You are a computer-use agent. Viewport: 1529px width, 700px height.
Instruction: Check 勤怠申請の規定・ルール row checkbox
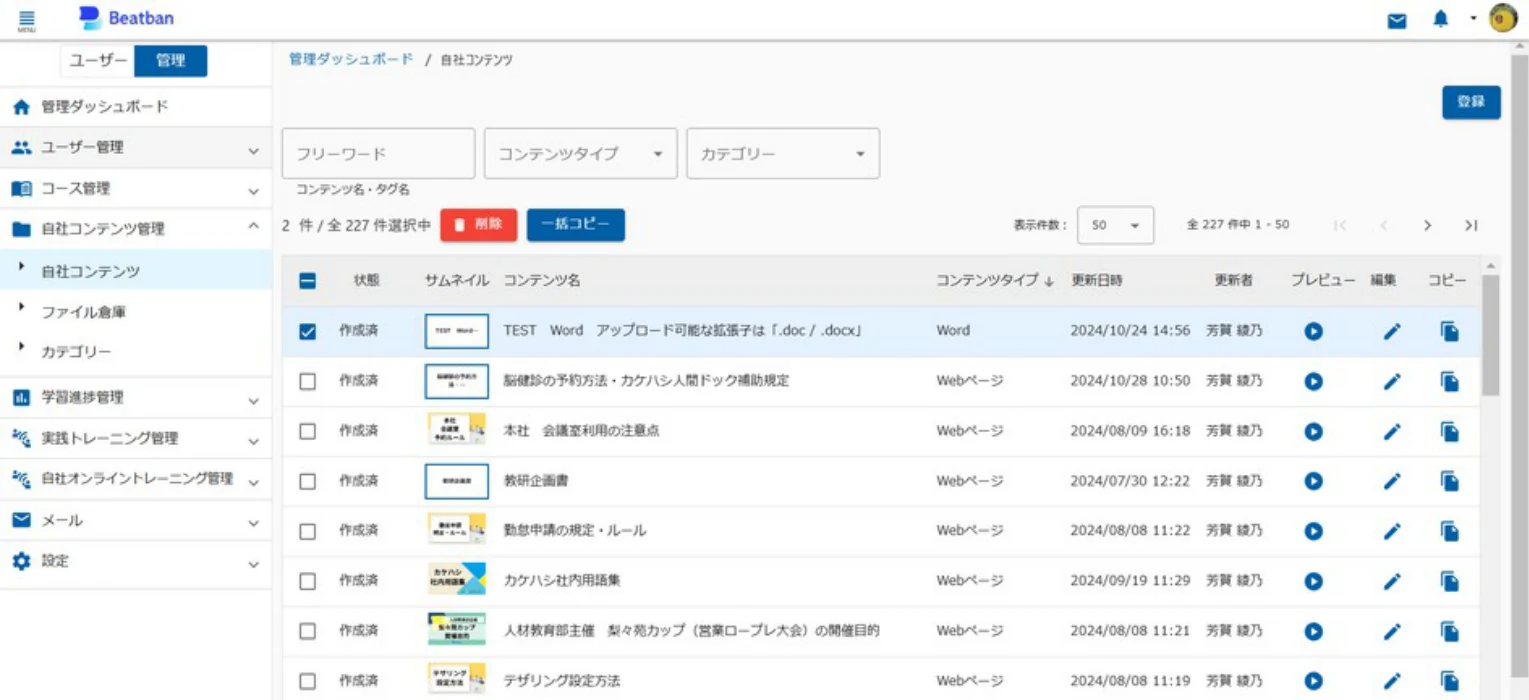308,531
